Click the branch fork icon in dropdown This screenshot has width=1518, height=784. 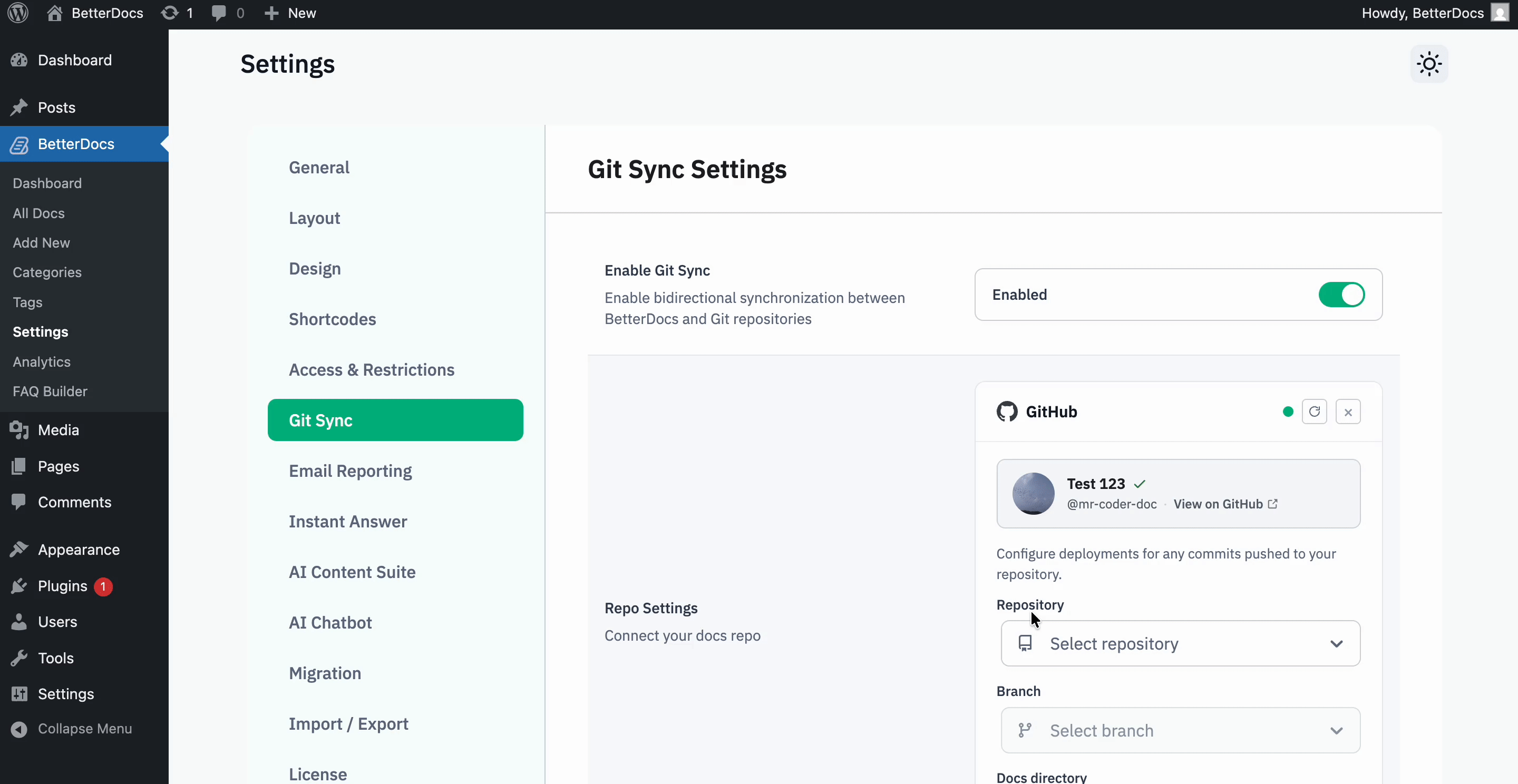1025,730
